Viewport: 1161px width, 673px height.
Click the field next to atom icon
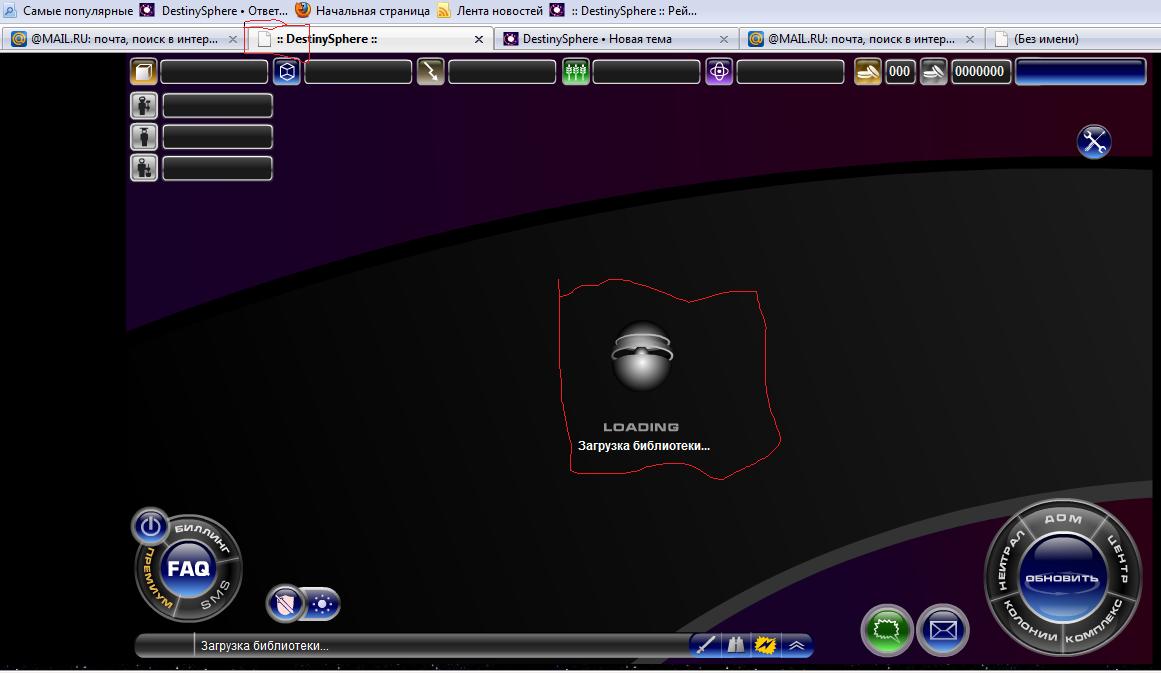pyautogui.click(x=790, y=72)
